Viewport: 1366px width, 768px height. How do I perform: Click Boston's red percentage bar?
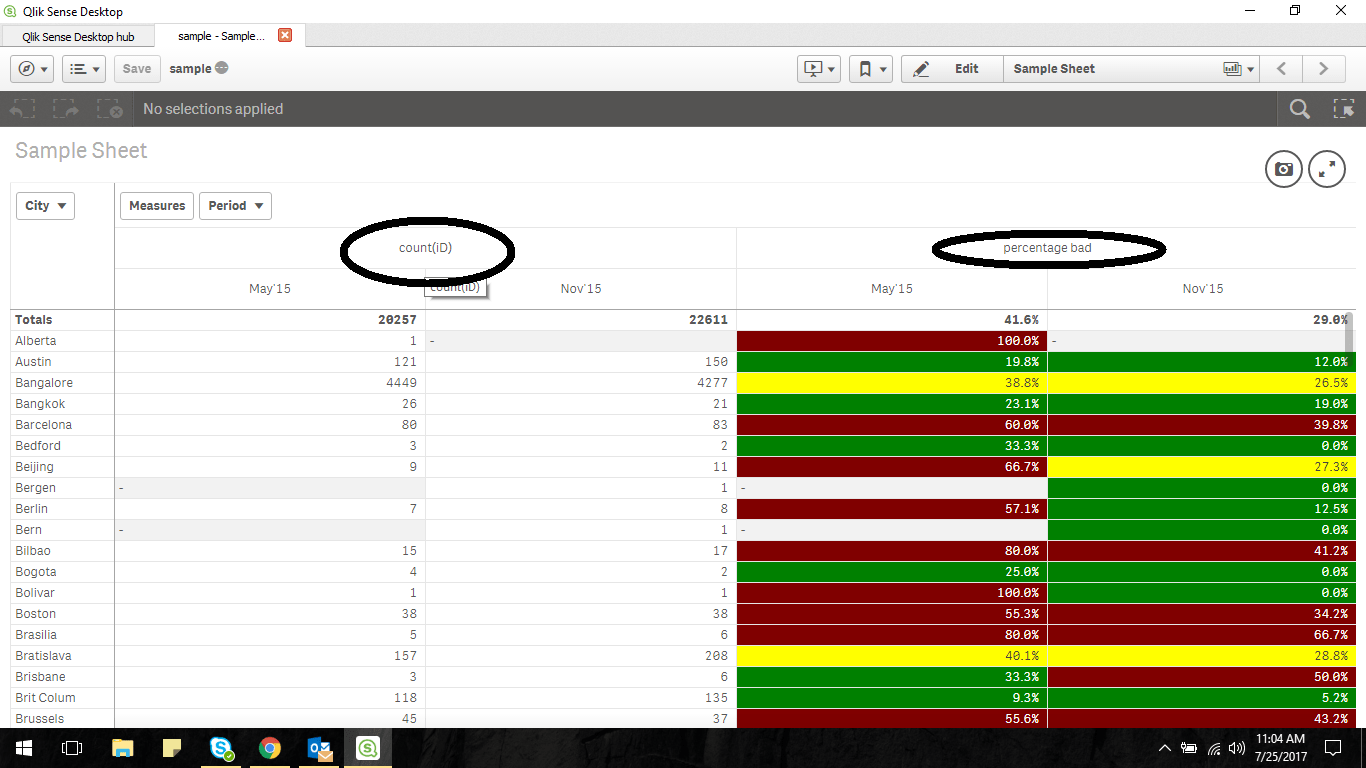tap(890, 613)
